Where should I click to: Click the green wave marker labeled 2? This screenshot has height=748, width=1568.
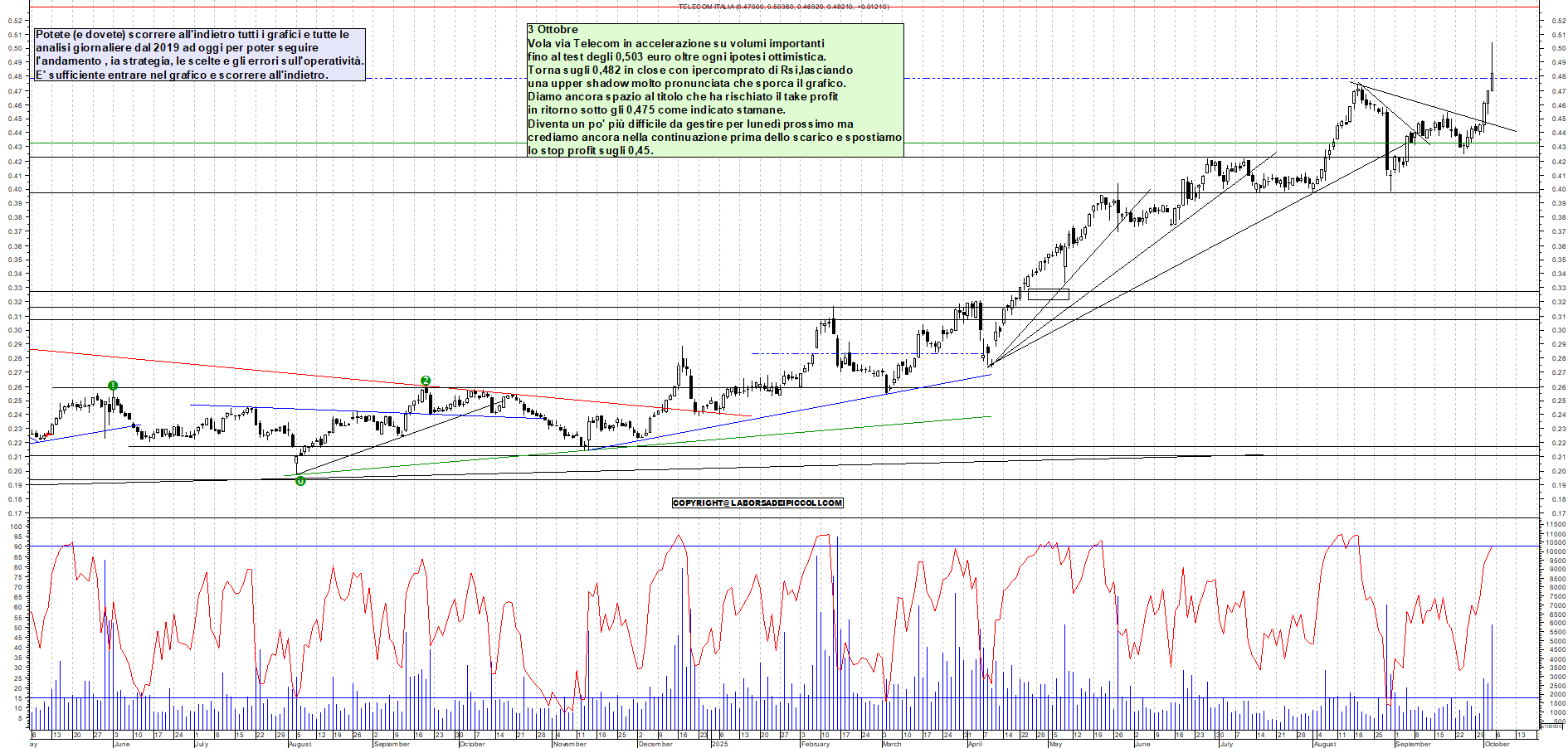pos(426,381)
